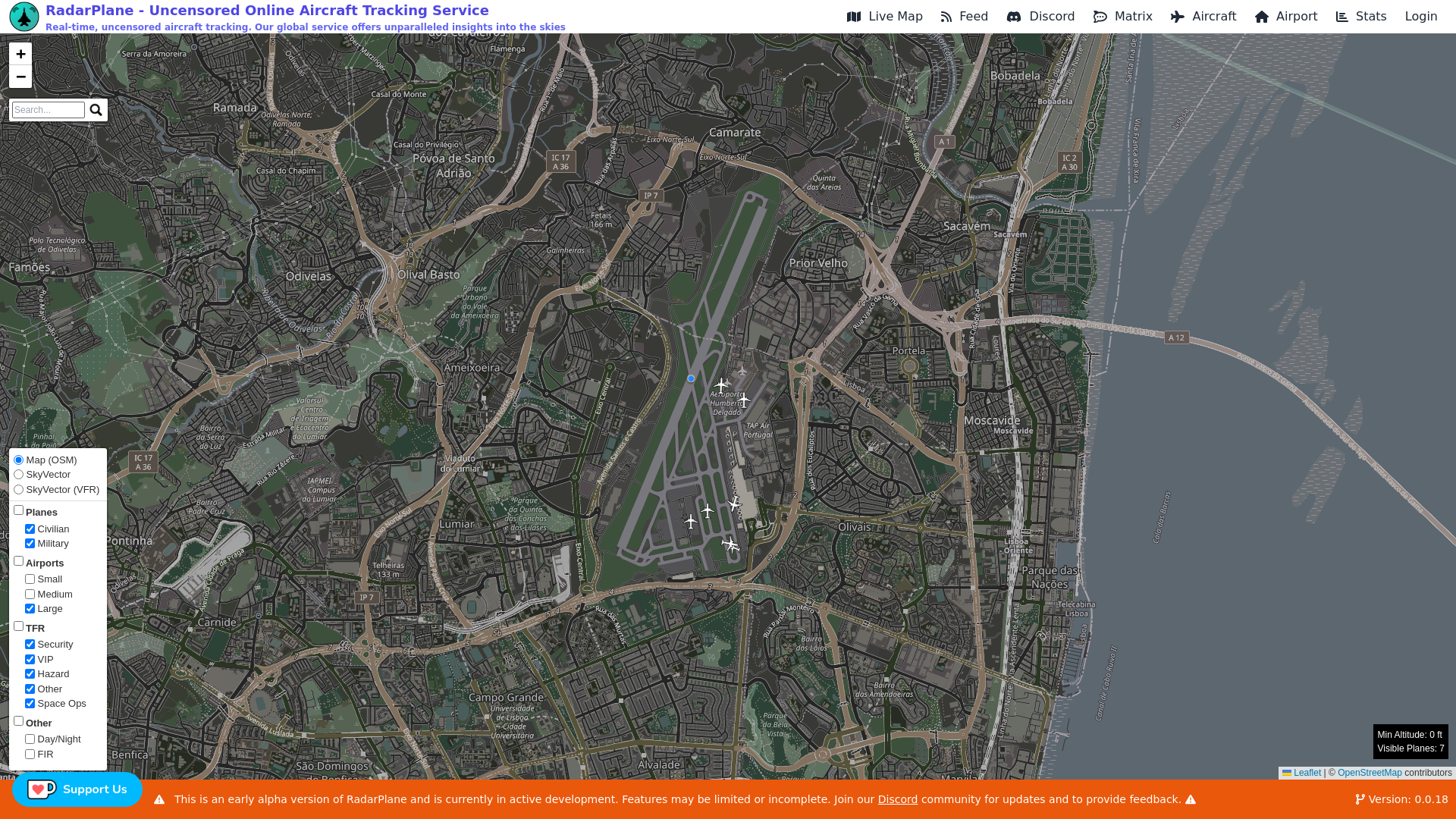
Task: Go to the Airport page
Action: [1285, 17]
